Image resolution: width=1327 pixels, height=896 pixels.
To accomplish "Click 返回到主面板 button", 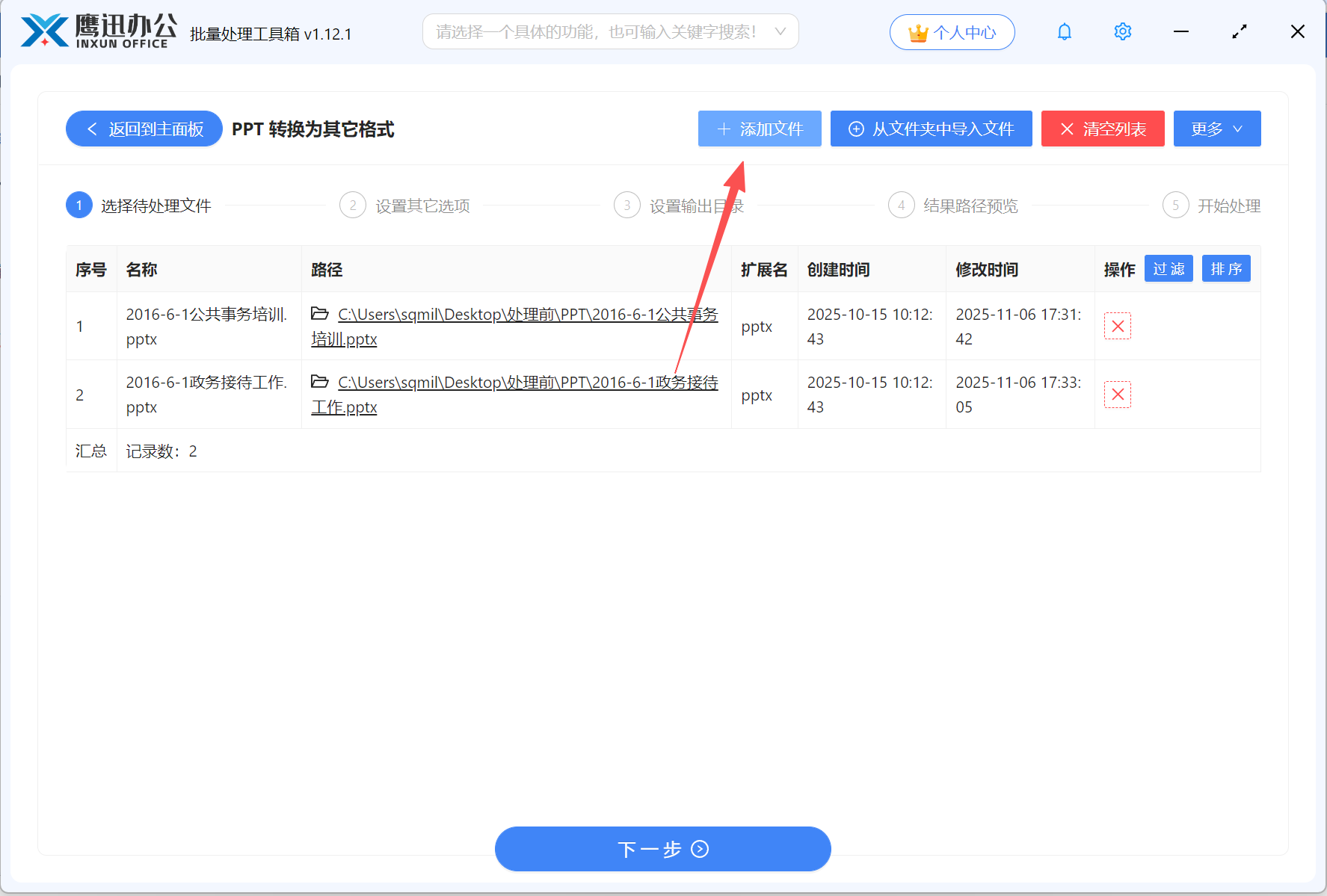I will point(144,129).
